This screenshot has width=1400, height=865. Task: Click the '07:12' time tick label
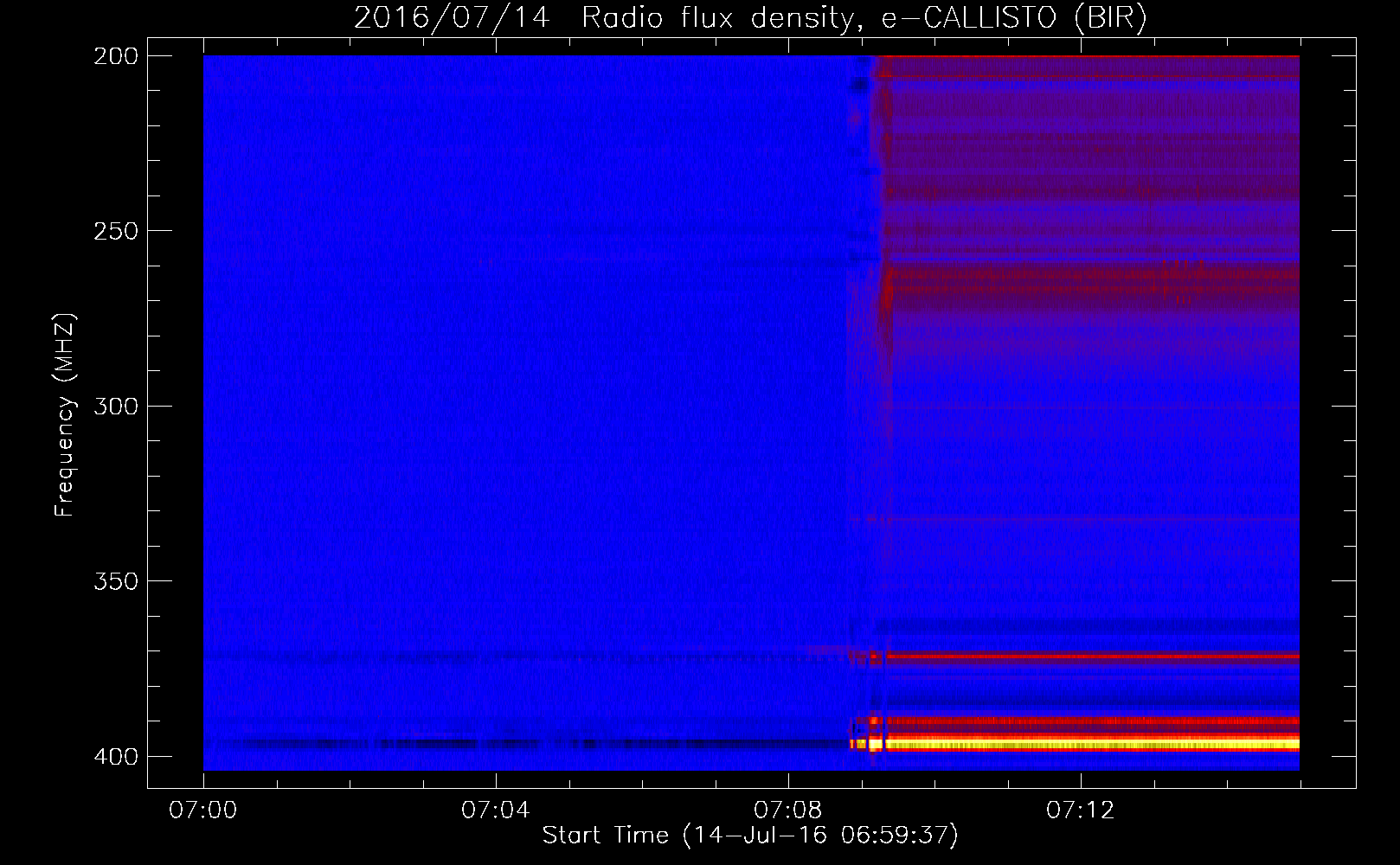[x=1081, y=811]
